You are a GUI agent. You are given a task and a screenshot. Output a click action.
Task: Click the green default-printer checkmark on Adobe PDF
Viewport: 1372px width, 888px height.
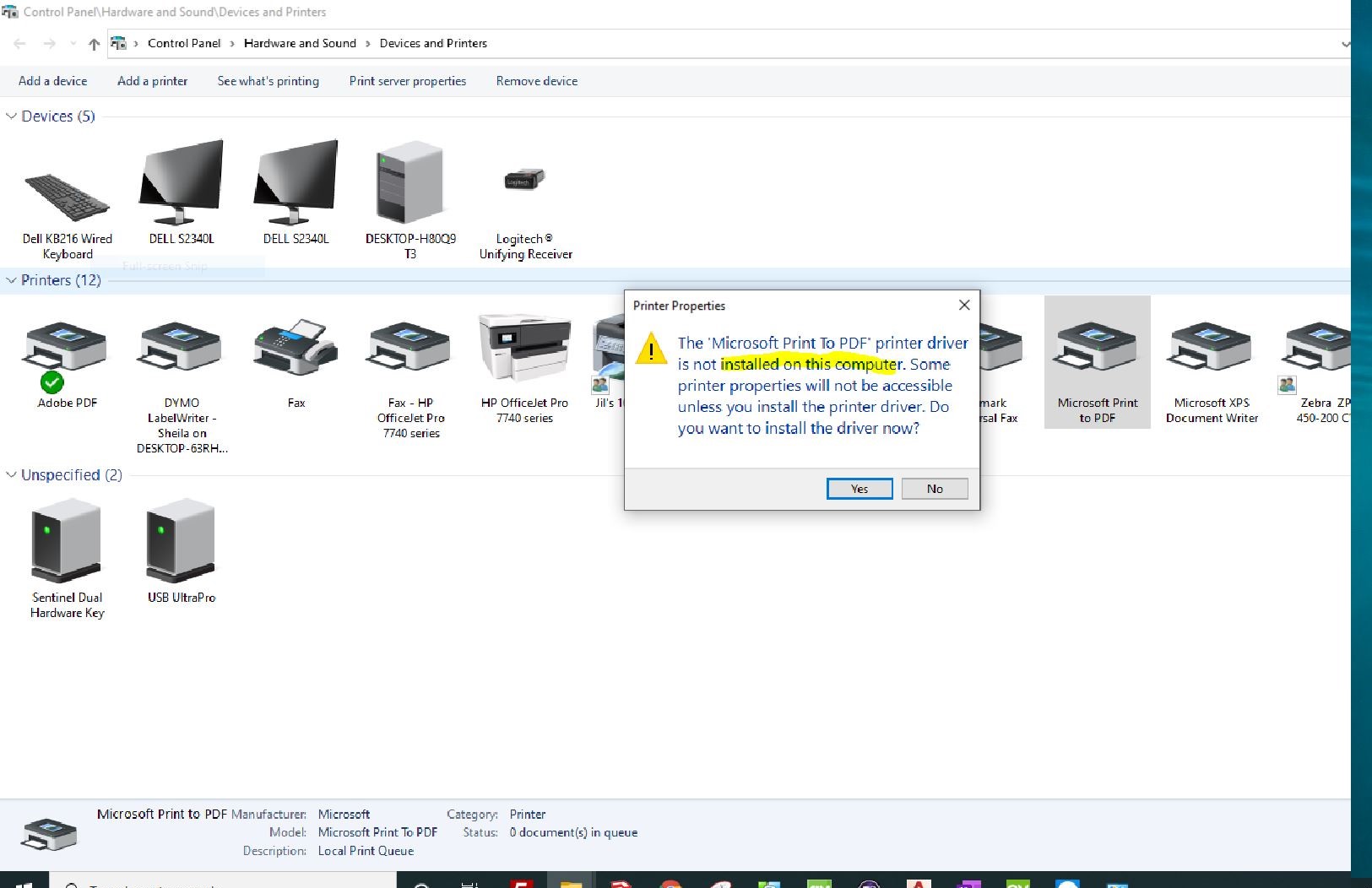52,382
